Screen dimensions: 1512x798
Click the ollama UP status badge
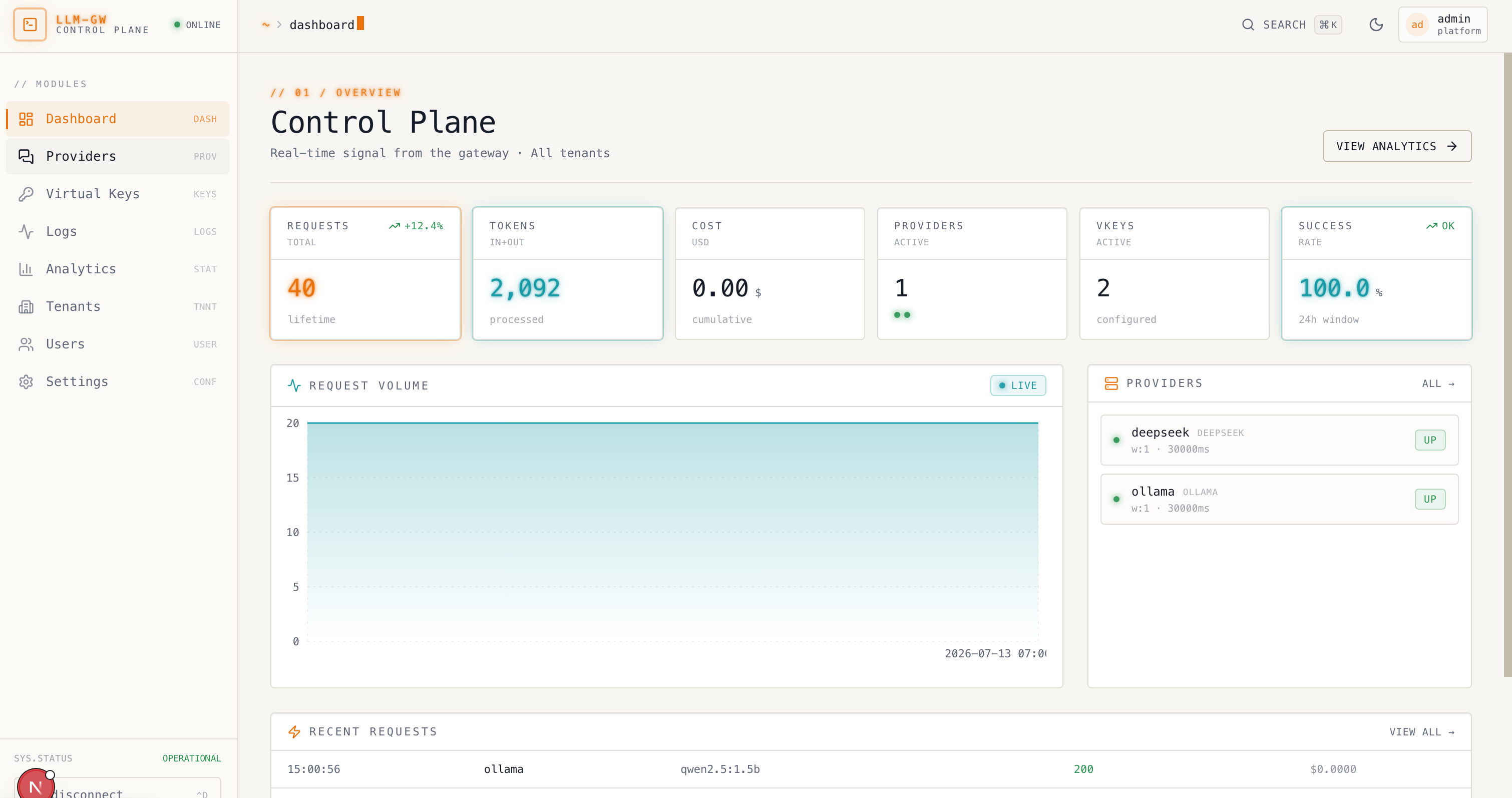1430,499
